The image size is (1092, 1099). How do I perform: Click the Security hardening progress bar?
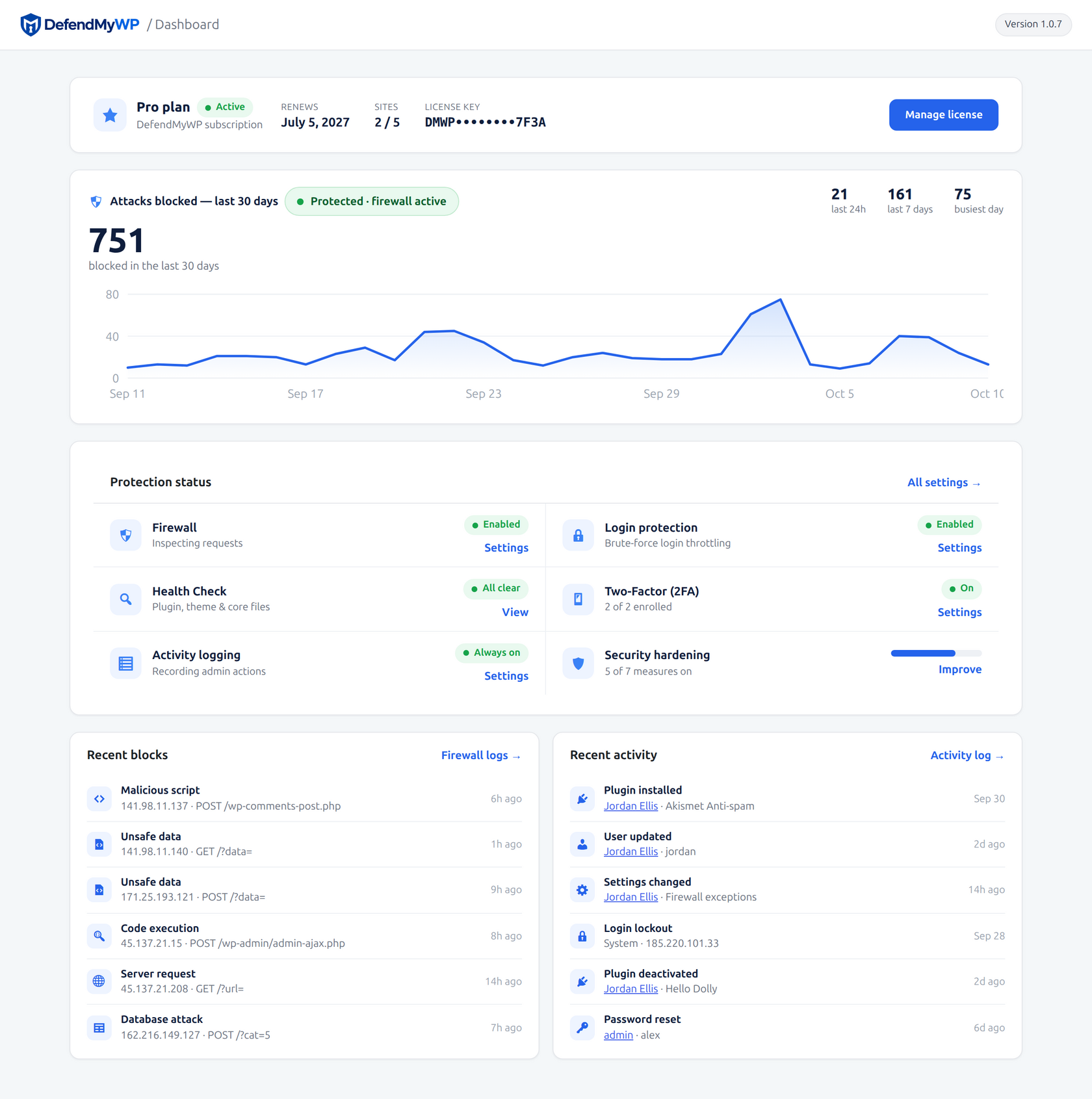[x=936, y=653]
